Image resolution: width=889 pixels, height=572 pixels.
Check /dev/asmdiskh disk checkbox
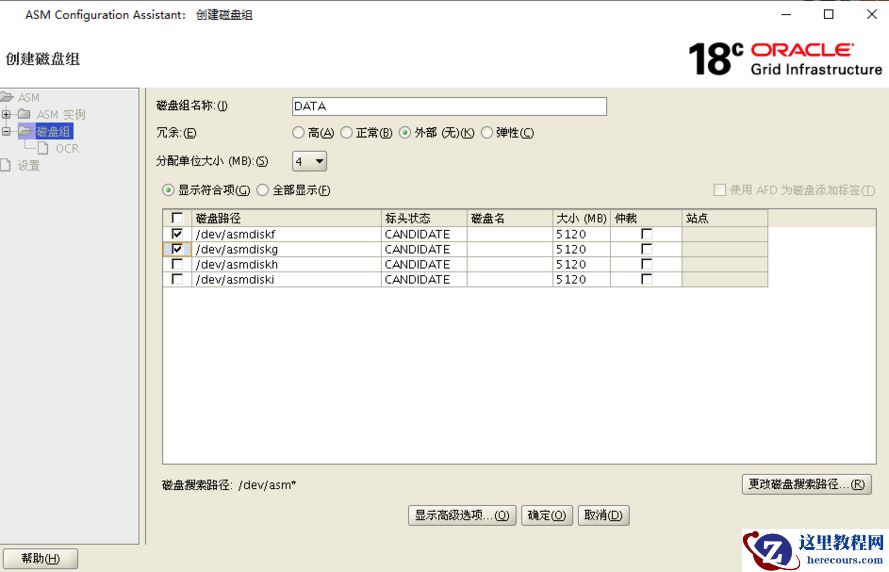coord(177,264)
